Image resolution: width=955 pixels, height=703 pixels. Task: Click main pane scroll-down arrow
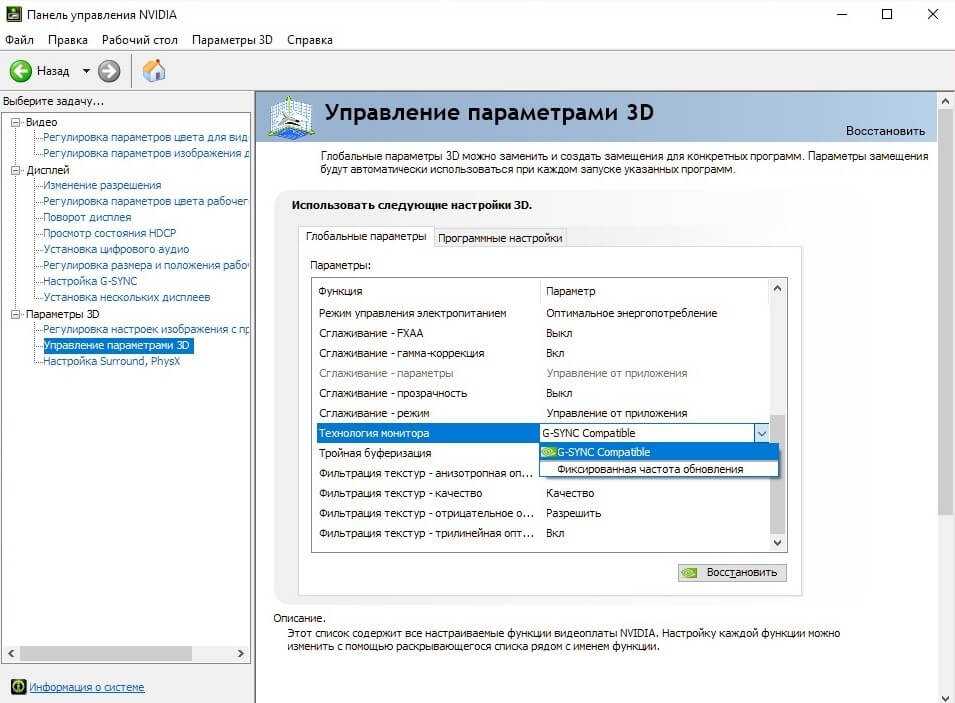tap(945, 698)
